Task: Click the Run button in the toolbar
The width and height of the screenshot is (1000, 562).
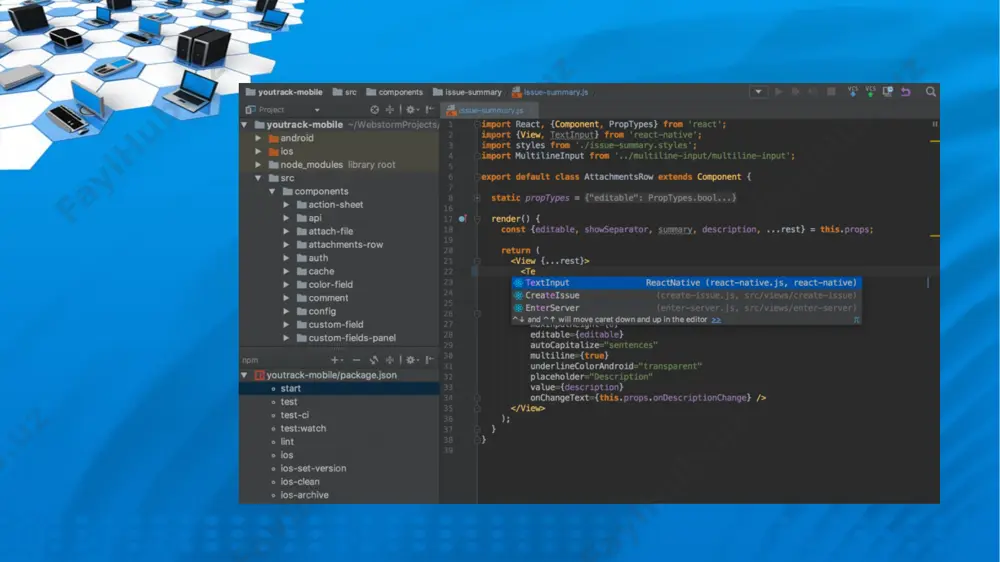Action: 779,92
